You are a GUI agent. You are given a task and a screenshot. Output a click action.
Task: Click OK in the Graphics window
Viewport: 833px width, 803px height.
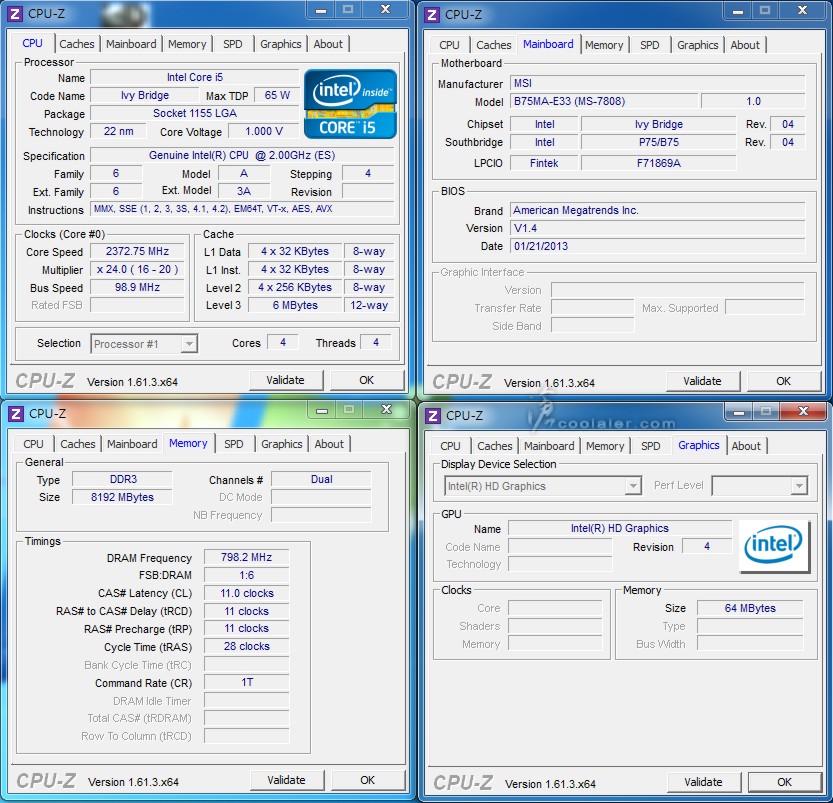pyautogui.click(x=785, y=782)
